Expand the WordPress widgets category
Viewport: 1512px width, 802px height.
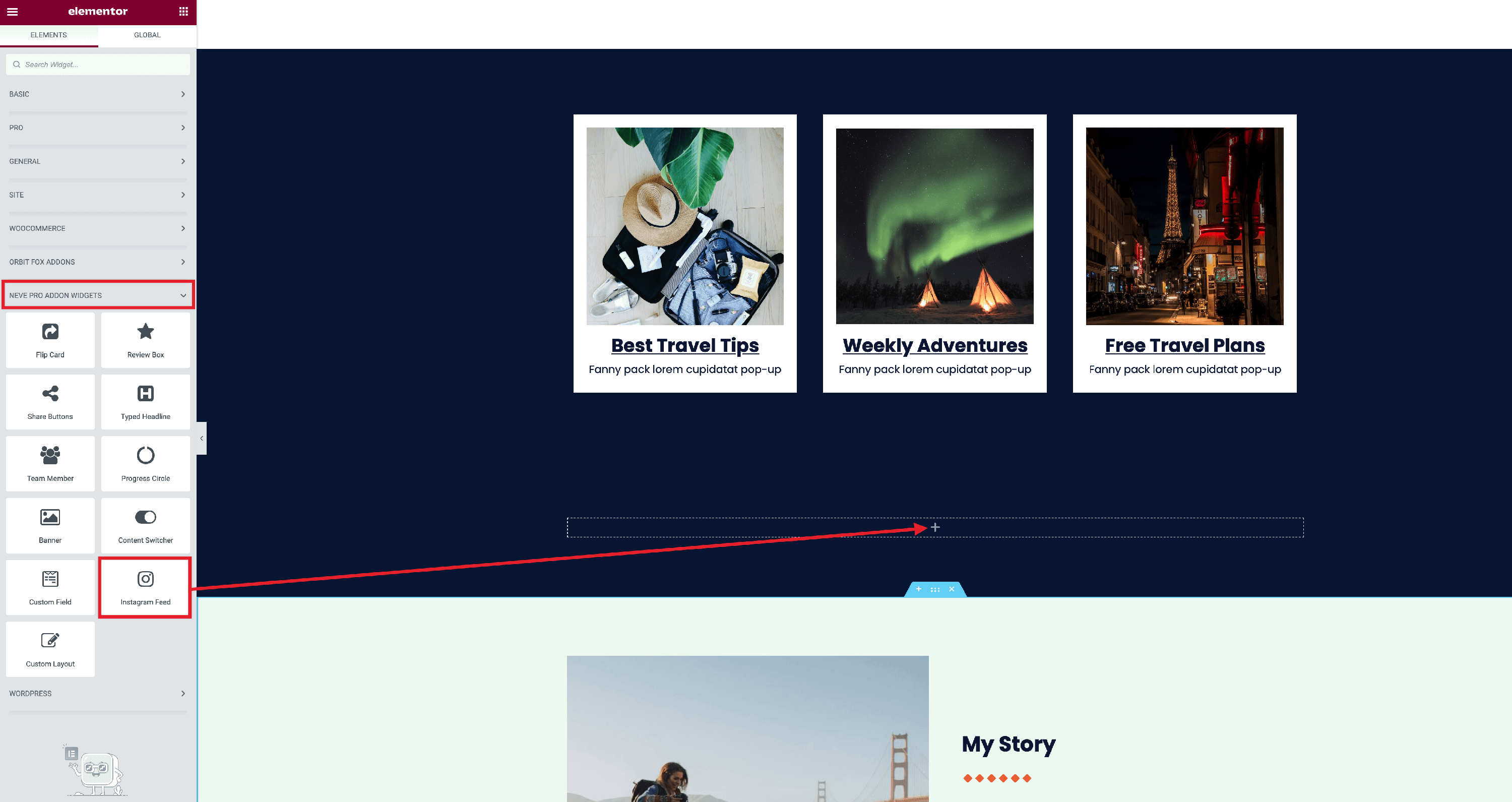(97, 694)
